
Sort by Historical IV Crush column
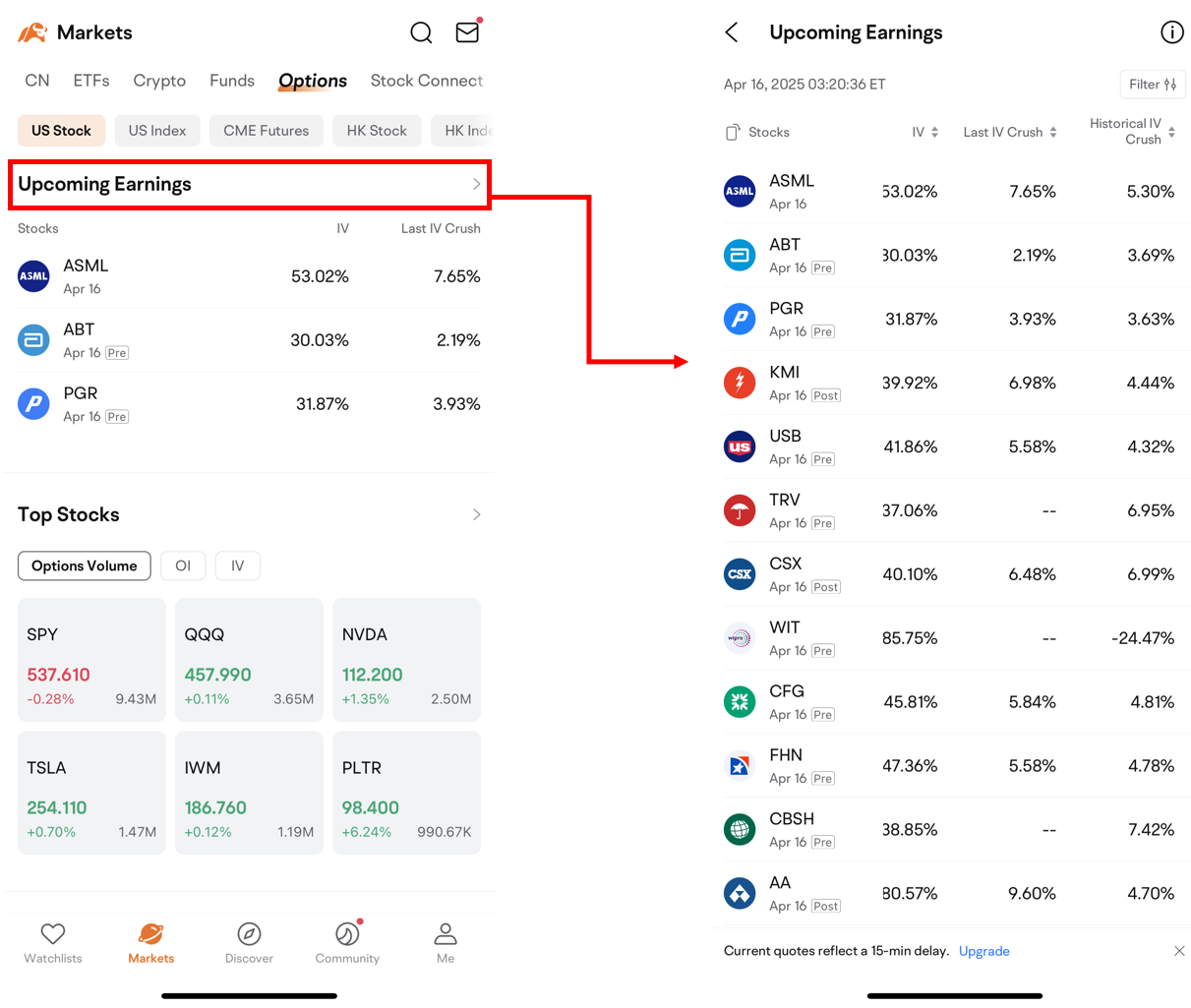pyautogui.click(x=1132, y=131)
